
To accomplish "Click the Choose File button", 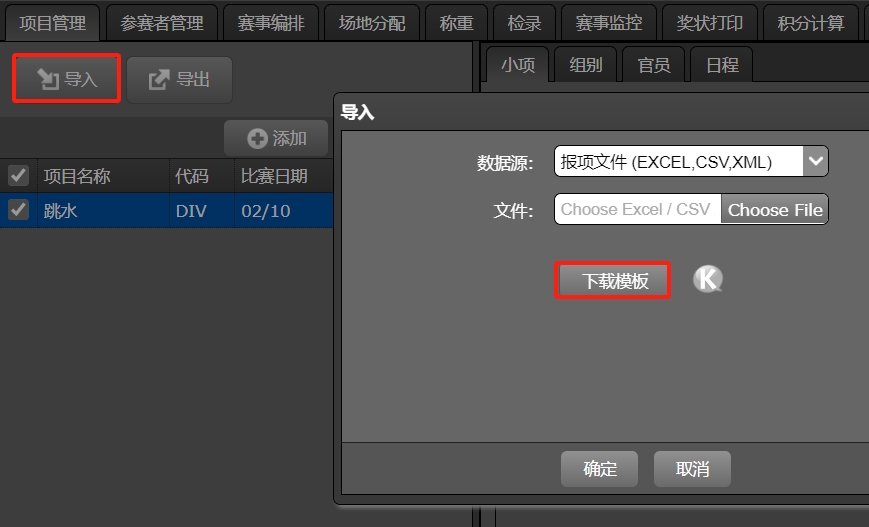I will pyautogui.click(x=775, y=209).
